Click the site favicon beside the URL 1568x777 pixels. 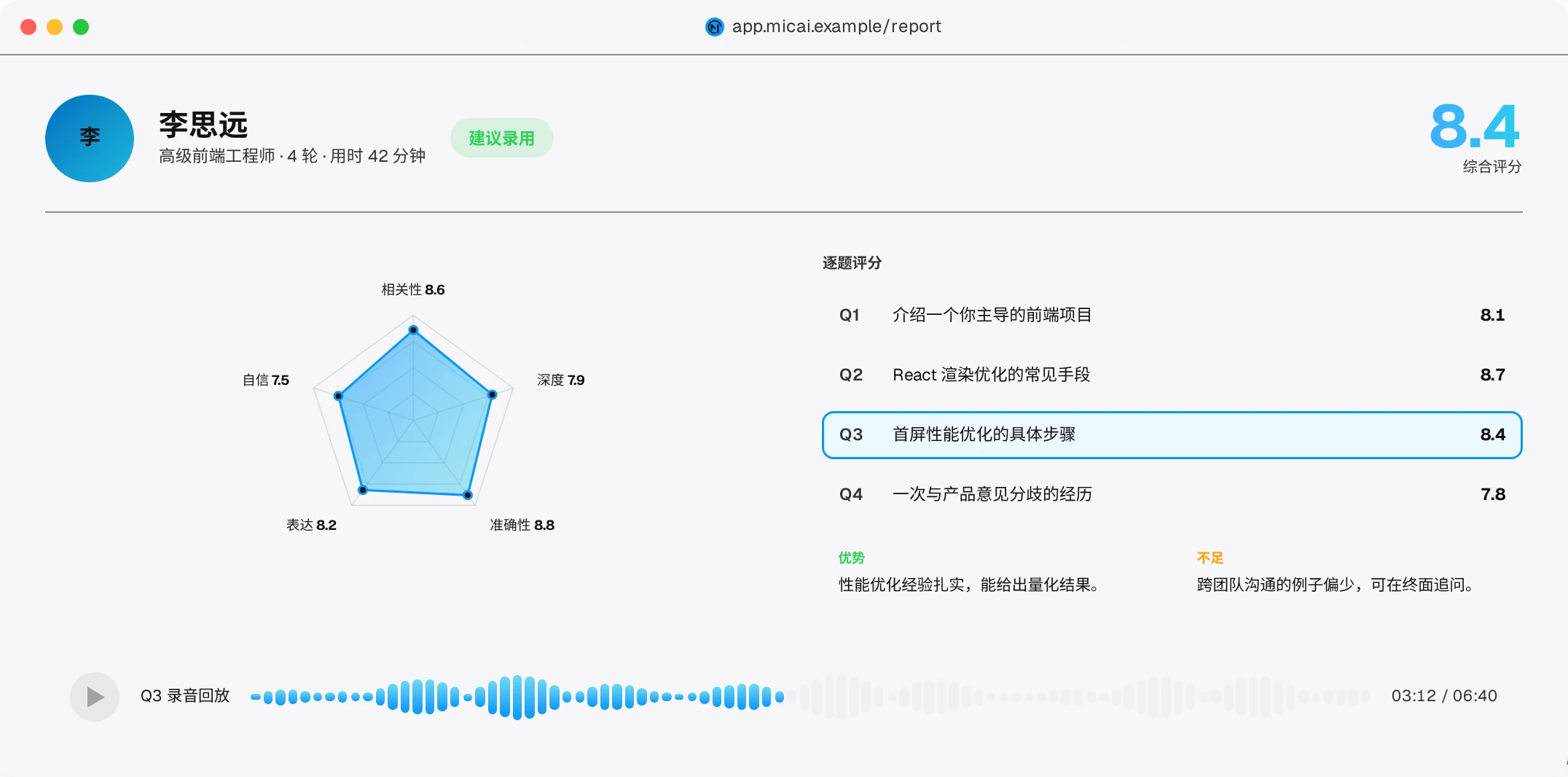(x=715, y=27)
